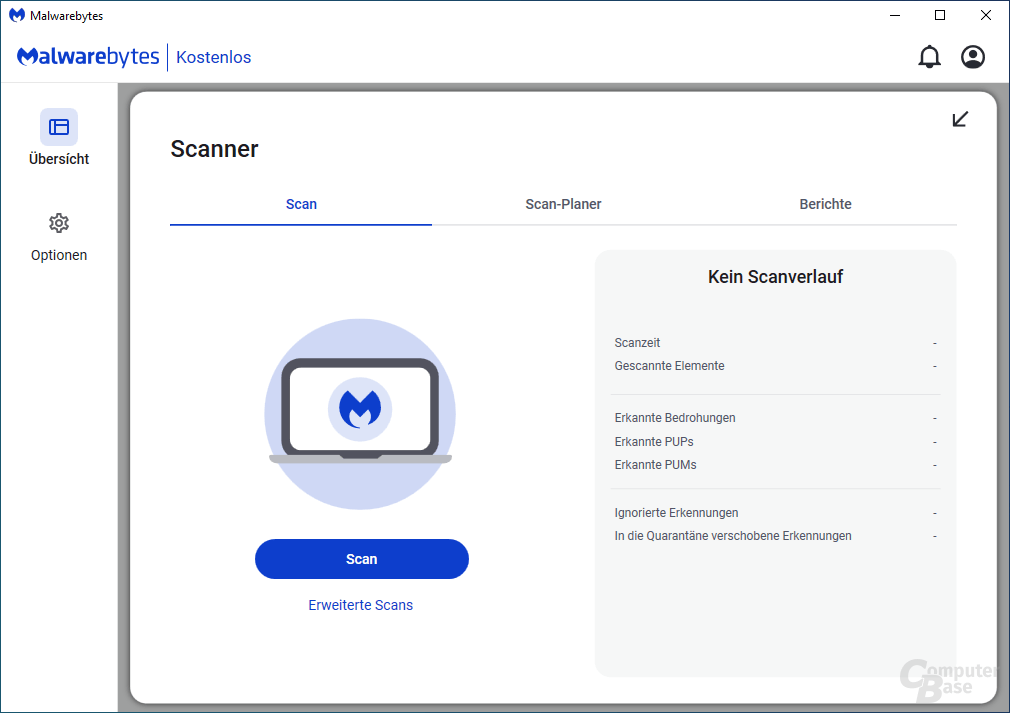Click the Kein Scanverlauf heading
The width and height of the screenshot is (1010, 713).
coord(775,277)
